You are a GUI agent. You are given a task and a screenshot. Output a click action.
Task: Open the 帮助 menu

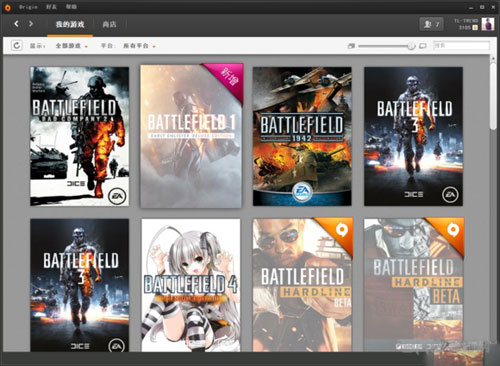click(71, 7)
